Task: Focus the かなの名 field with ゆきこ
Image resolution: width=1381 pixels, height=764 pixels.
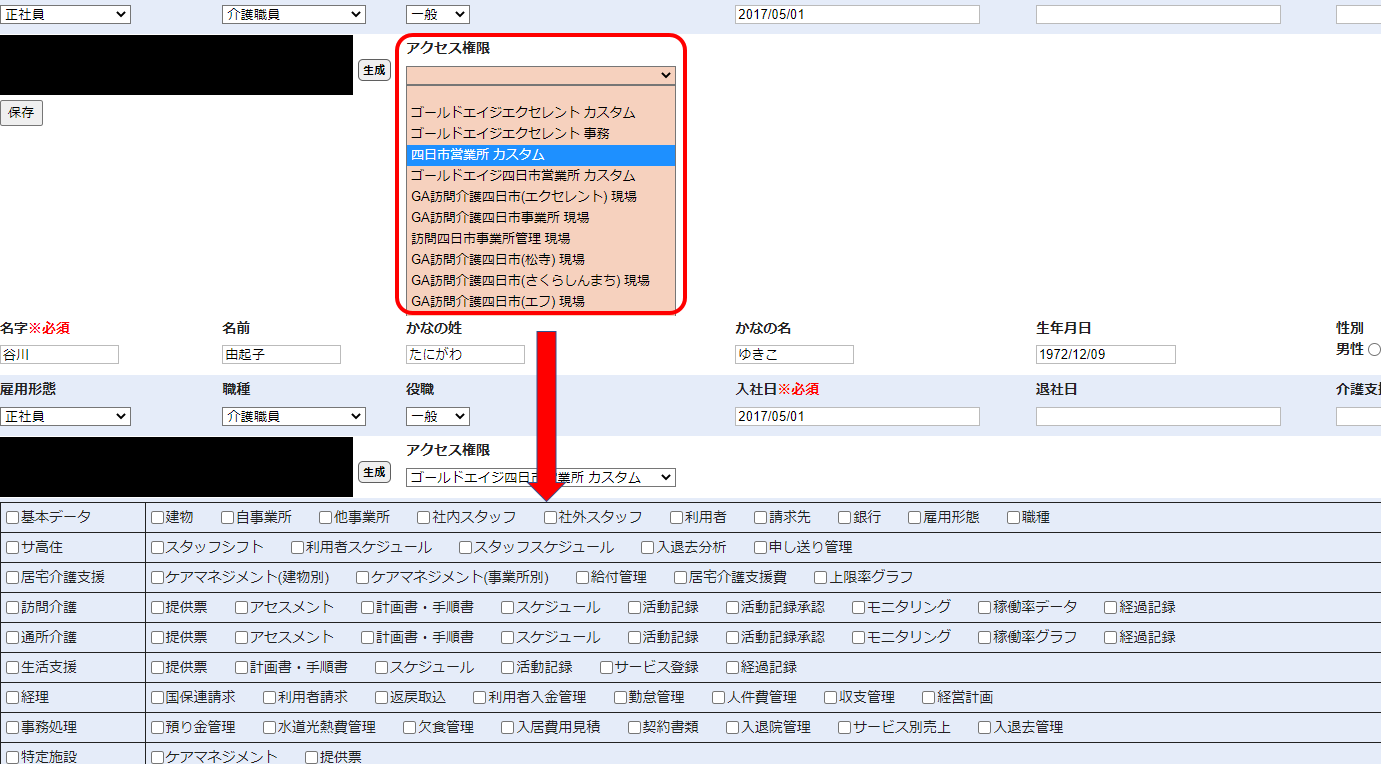Action: click(x=794, y=355)
